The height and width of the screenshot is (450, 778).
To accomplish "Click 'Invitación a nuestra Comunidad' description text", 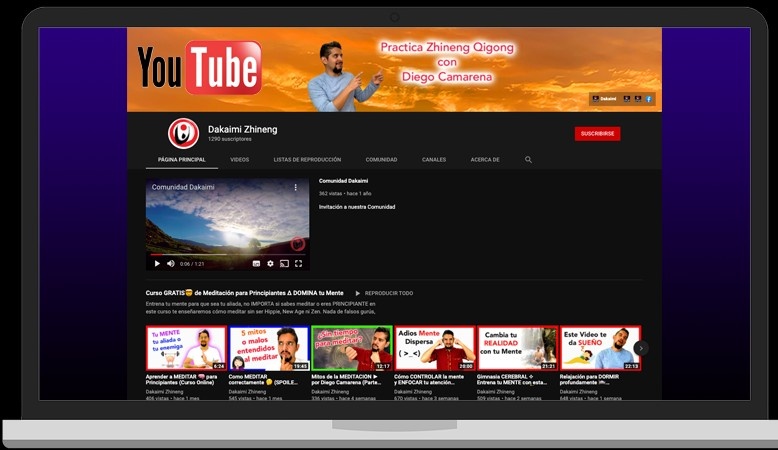I will pos(357,207).
